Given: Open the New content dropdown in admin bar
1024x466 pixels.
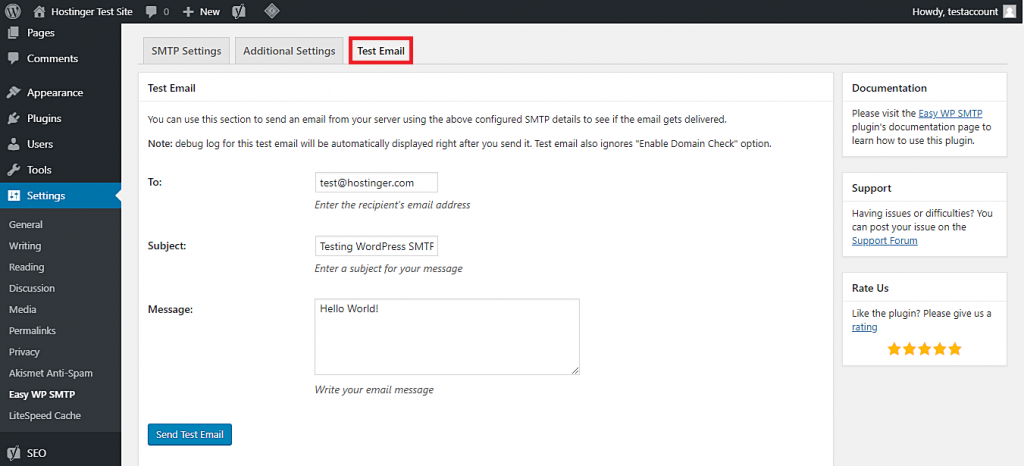Looking at the screenshot, I should coord(201,12).
